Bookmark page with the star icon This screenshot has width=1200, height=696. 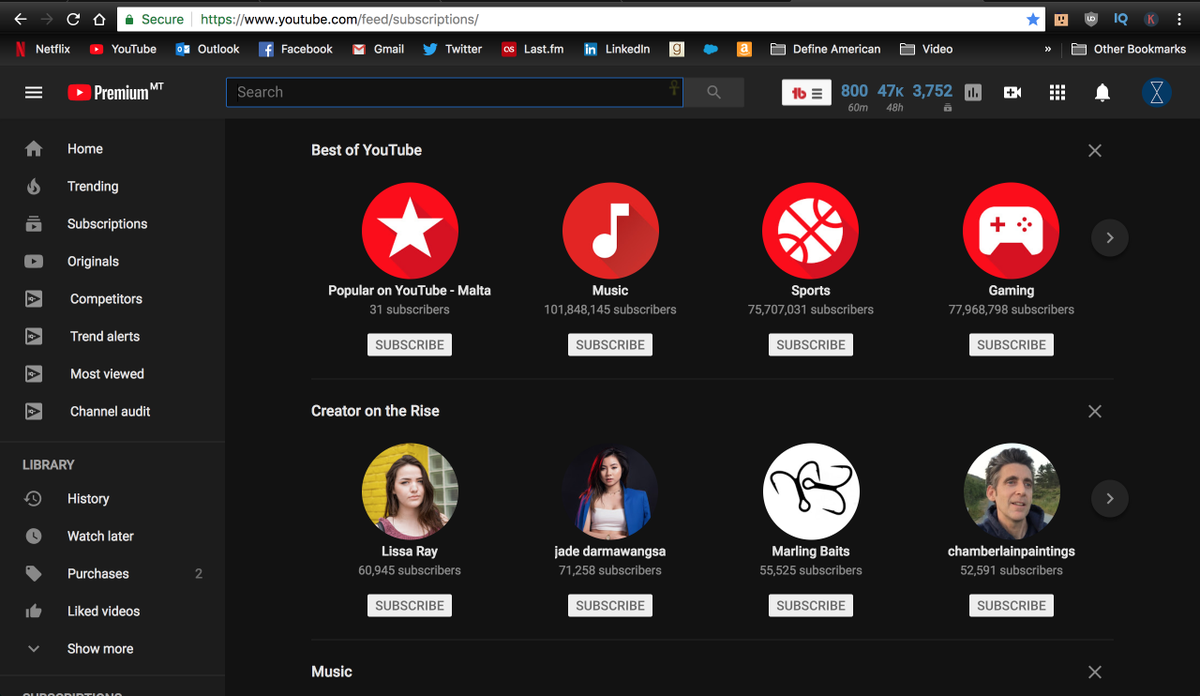pos(1033,19)
